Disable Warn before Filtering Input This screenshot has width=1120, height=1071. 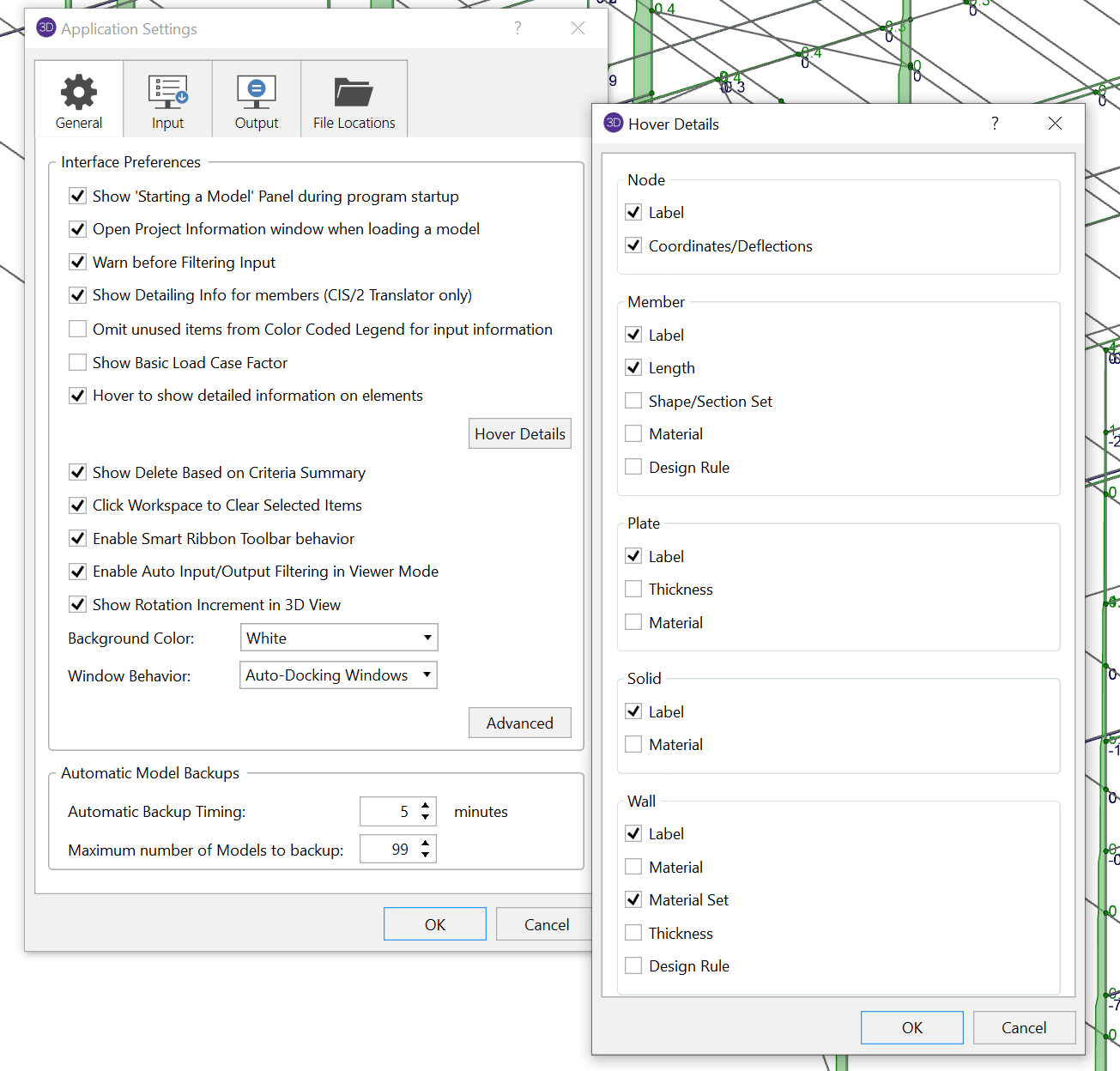point(78,263)
